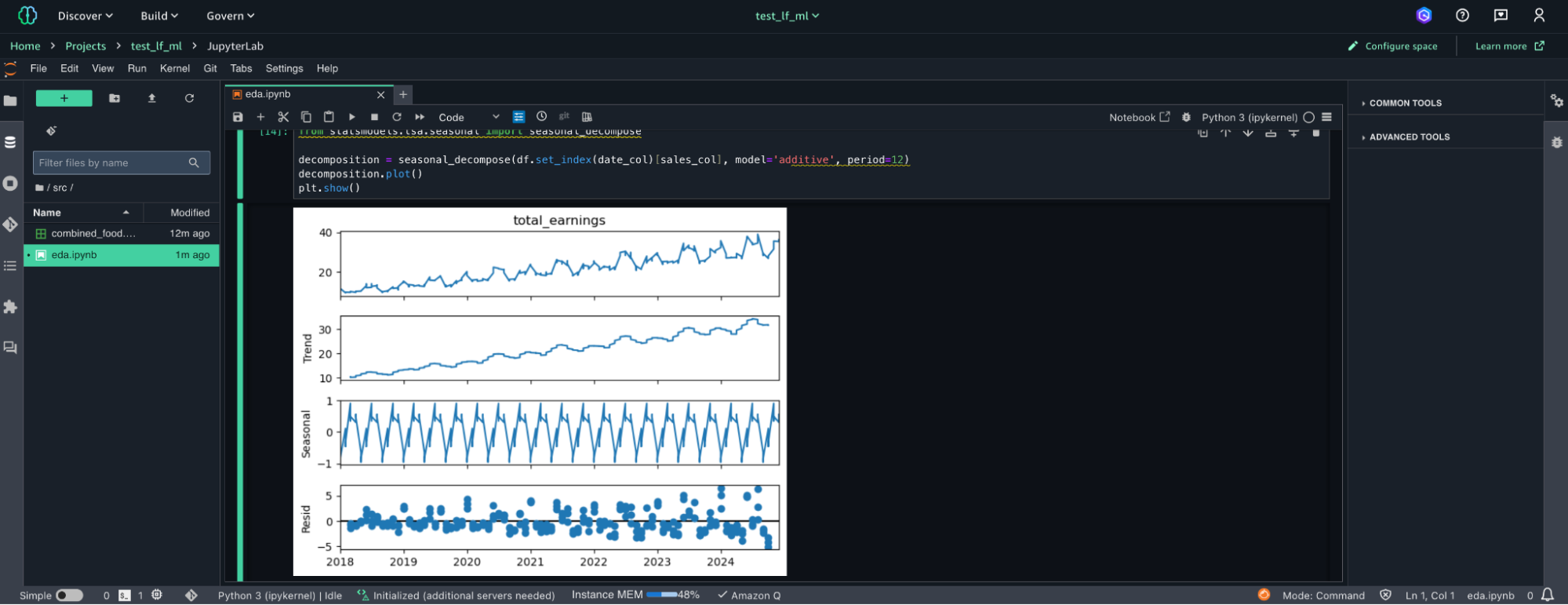Screen dimensions: 1568x605
Task: Open the Extension Manager puzzle icon
Action: click(10, 307)
